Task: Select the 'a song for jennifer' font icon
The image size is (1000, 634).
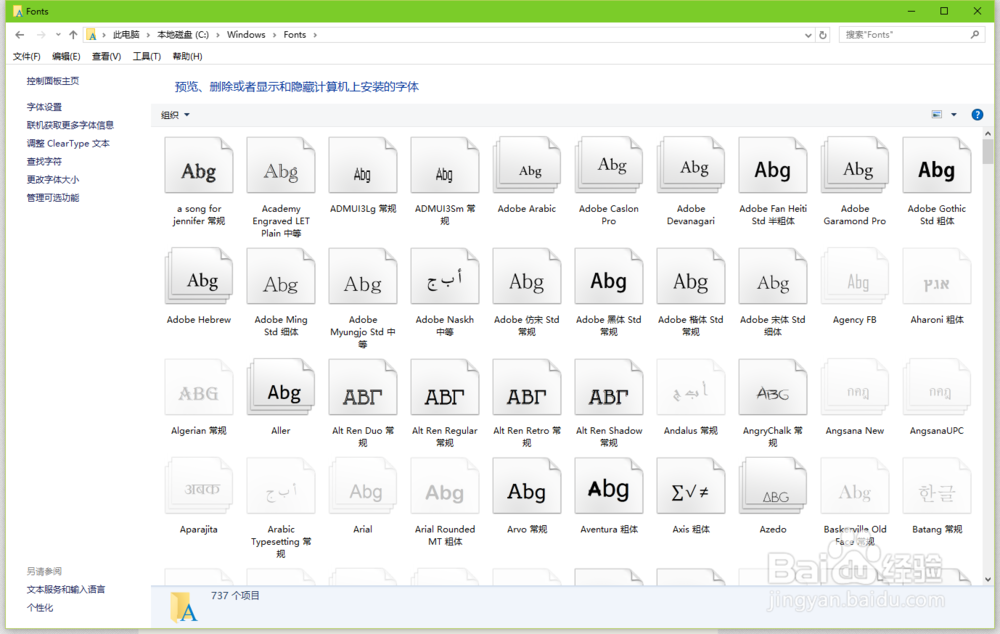Action: tap(198, 165)
